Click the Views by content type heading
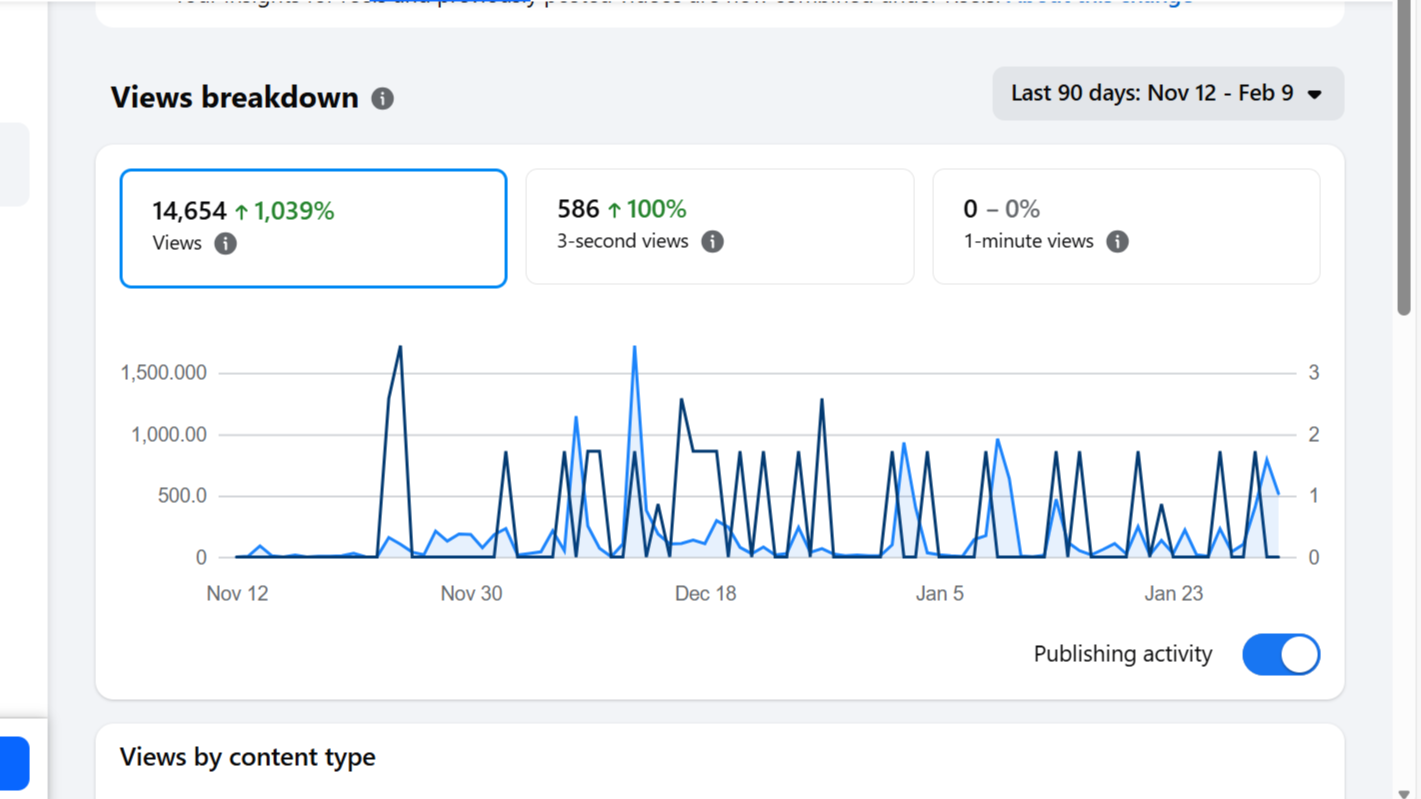Viewport: 1421px width, 799px height. pos(247,757)
